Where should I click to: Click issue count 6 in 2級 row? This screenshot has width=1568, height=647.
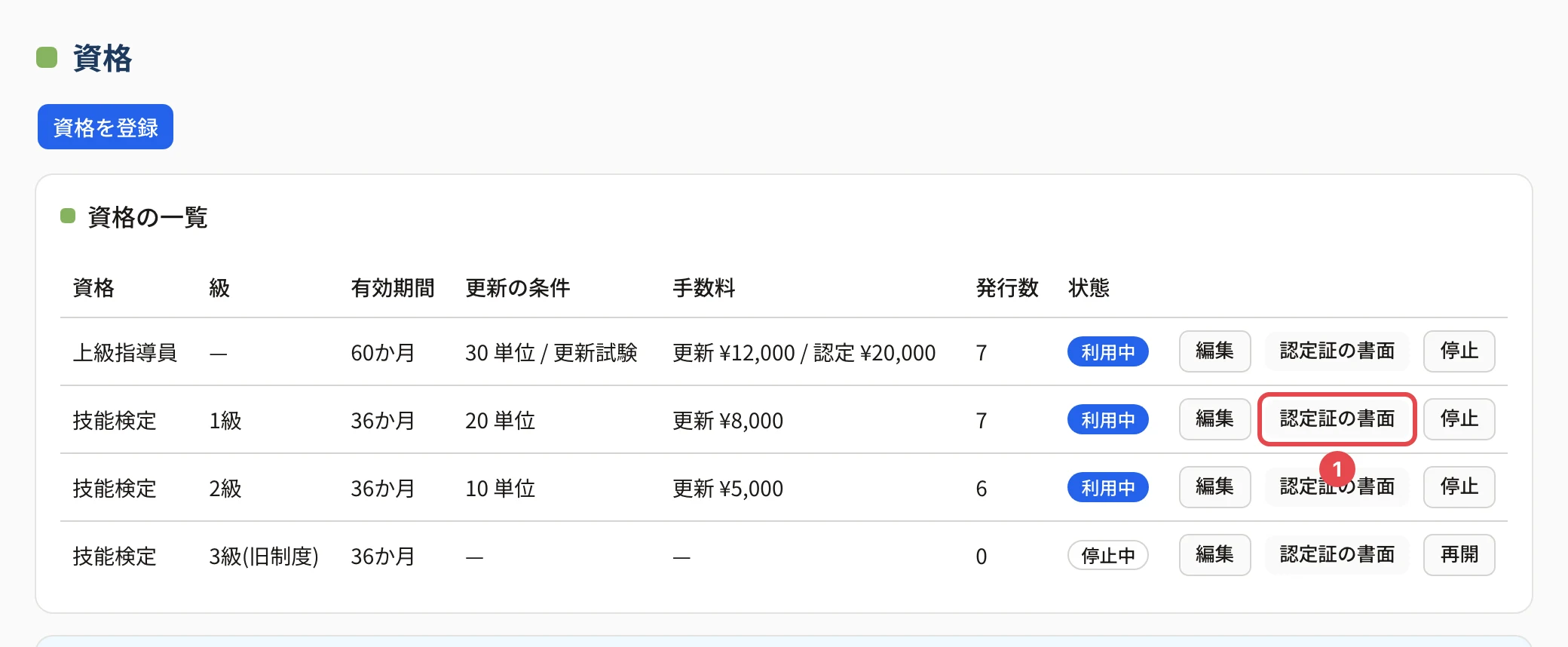click(982, 489)
